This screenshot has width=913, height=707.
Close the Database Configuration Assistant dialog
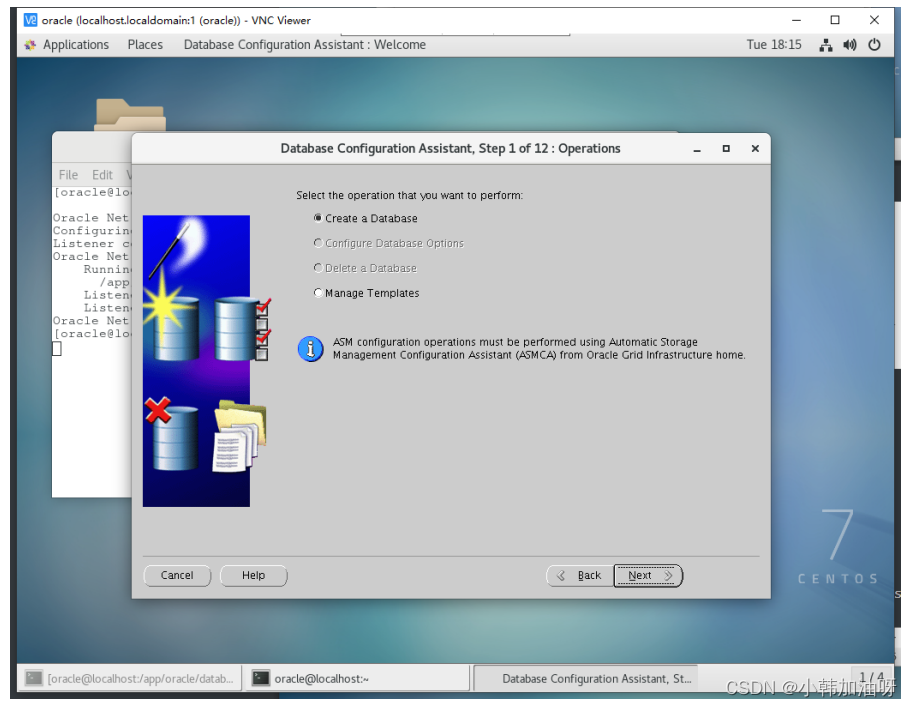click(x=755, y=149)
